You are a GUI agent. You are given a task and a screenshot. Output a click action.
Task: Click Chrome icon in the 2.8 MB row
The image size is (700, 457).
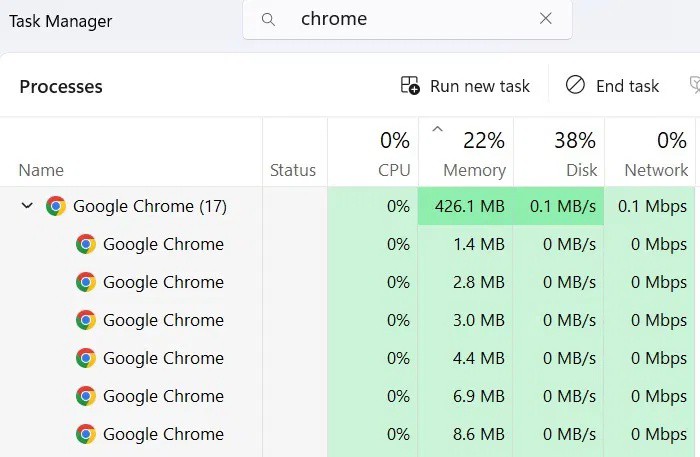pos(86,282)
